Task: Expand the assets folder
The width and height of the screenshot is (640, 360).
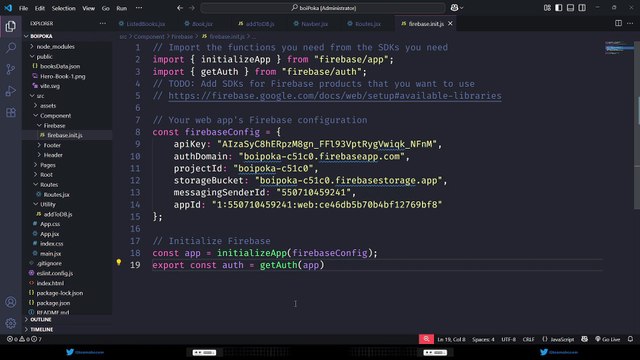Action: pyautogui.click(x=48, y=106)
